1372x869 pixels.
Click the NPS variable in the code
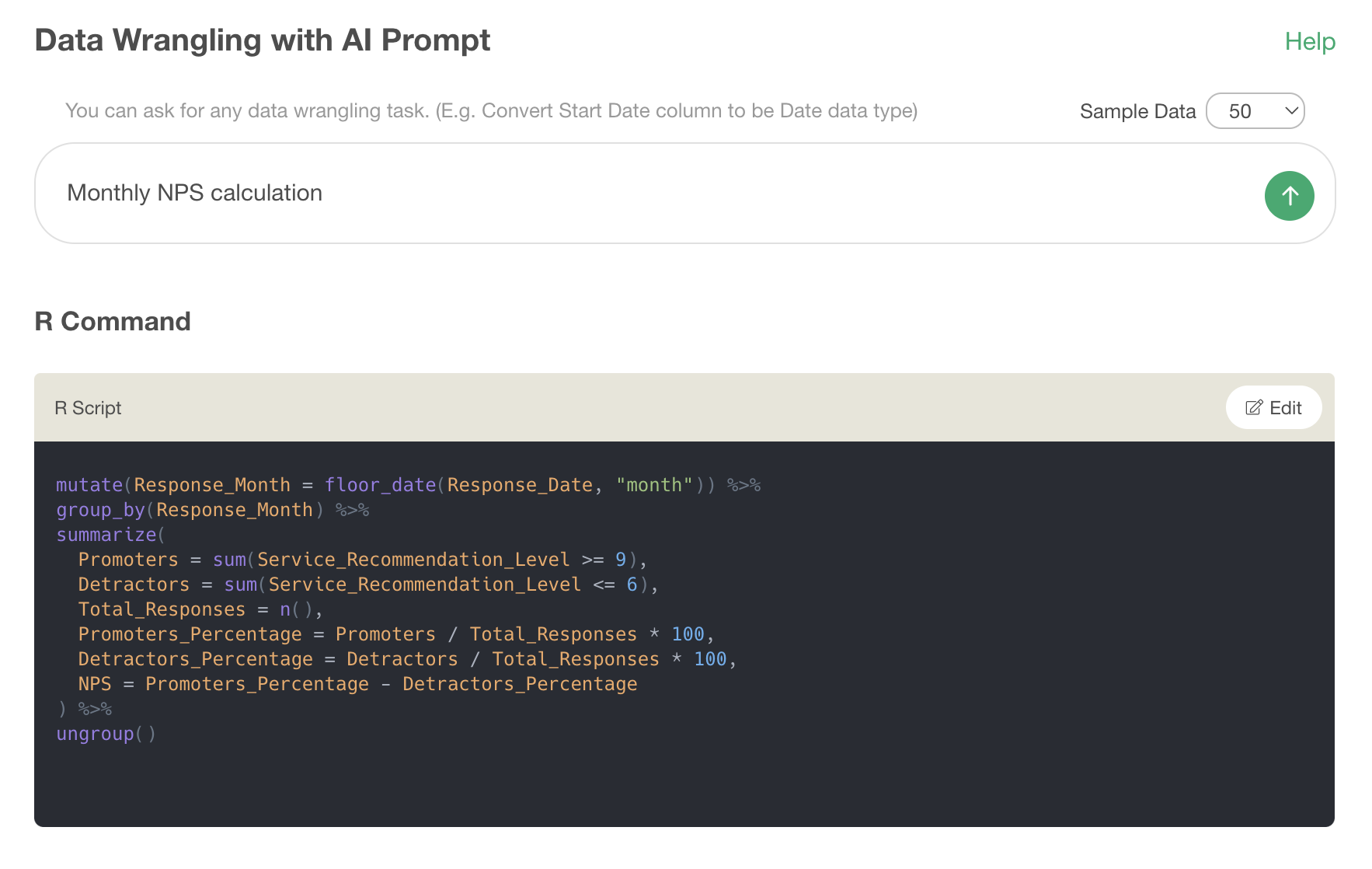click(95, 684)
